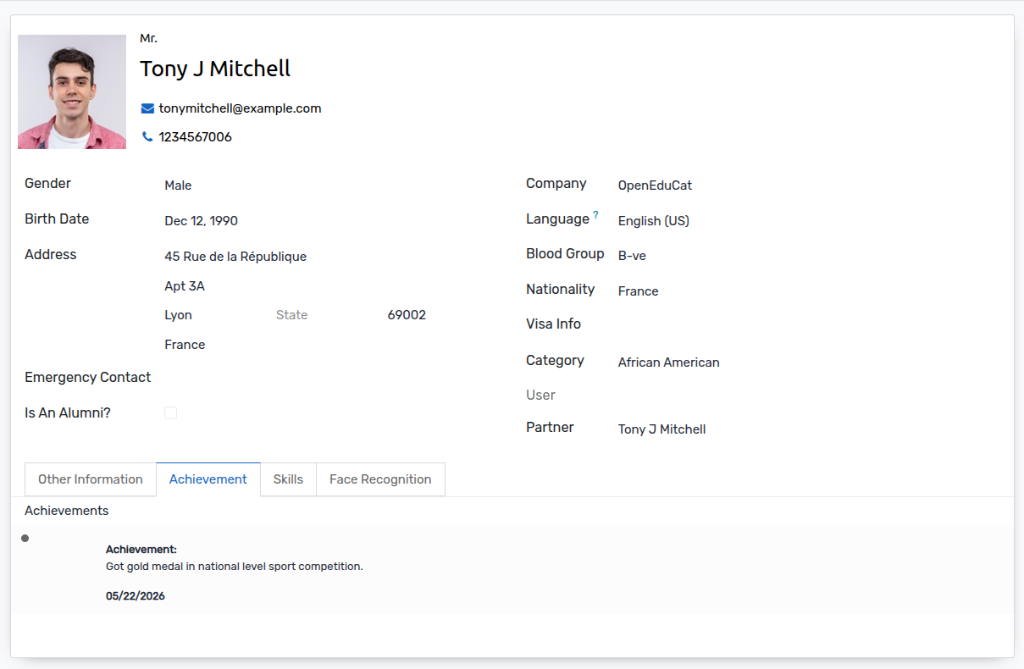Click Tony Mitchell's profile photo
Screen dimensions: 1024x669
(x=72, y=91)
